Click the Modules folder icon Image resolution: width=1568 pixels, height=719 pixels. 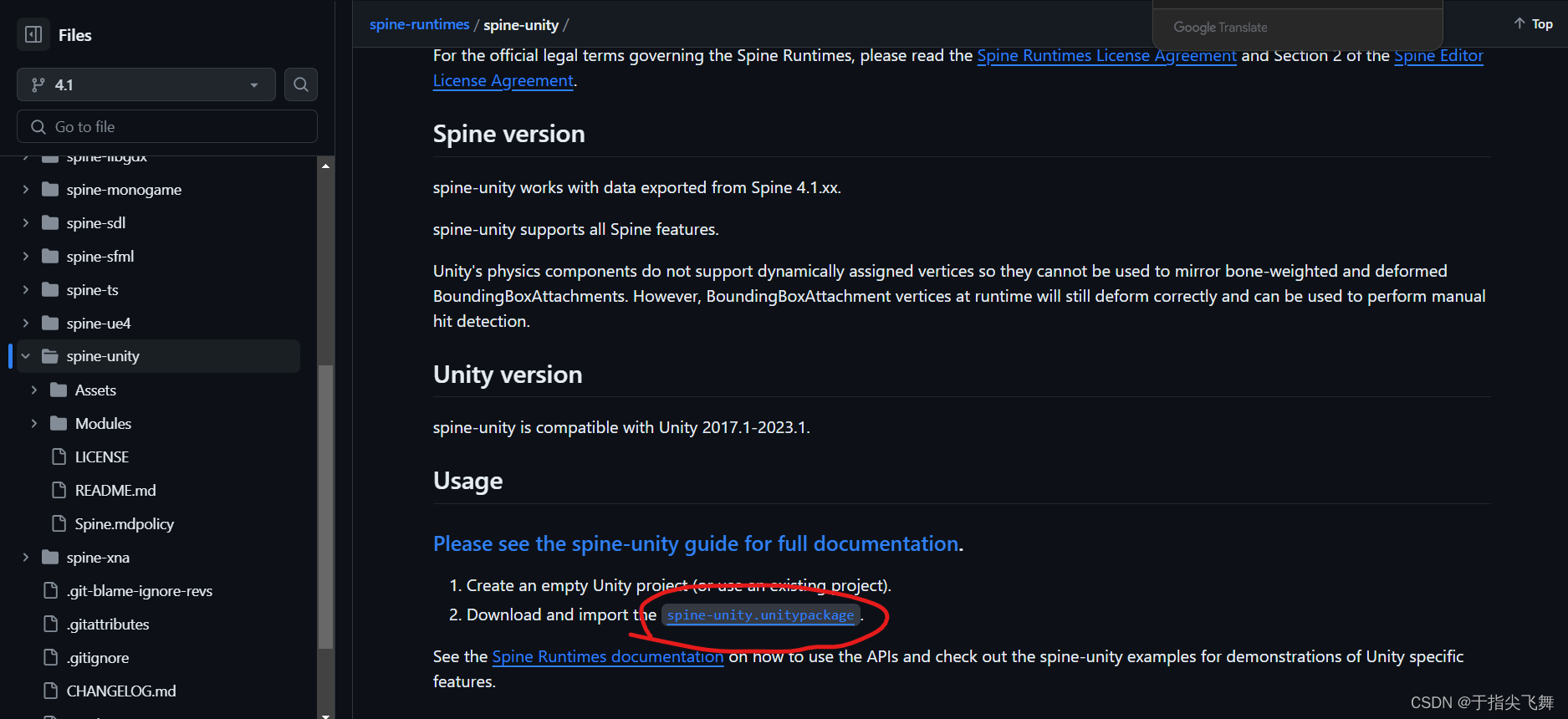(x=59, y=424)
